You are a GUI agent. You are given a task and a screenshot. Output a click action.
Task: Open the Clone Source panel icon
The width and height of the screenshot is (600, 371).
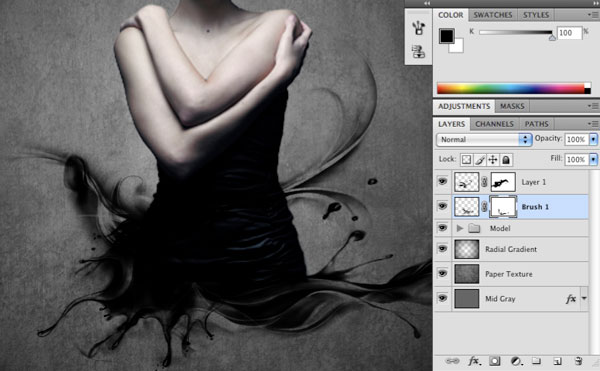coord(419,52)
